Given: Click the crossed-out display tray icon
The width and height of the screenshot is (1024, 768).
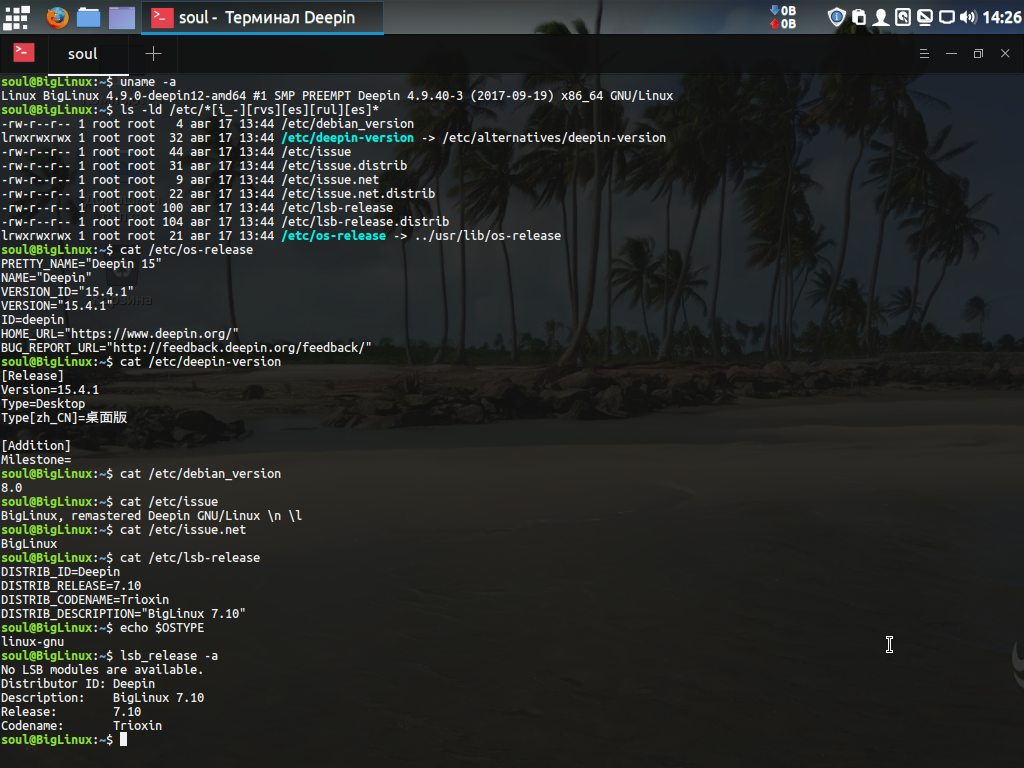Looking at the screenshot, I should pyautogui.click(x=925, y=17).
